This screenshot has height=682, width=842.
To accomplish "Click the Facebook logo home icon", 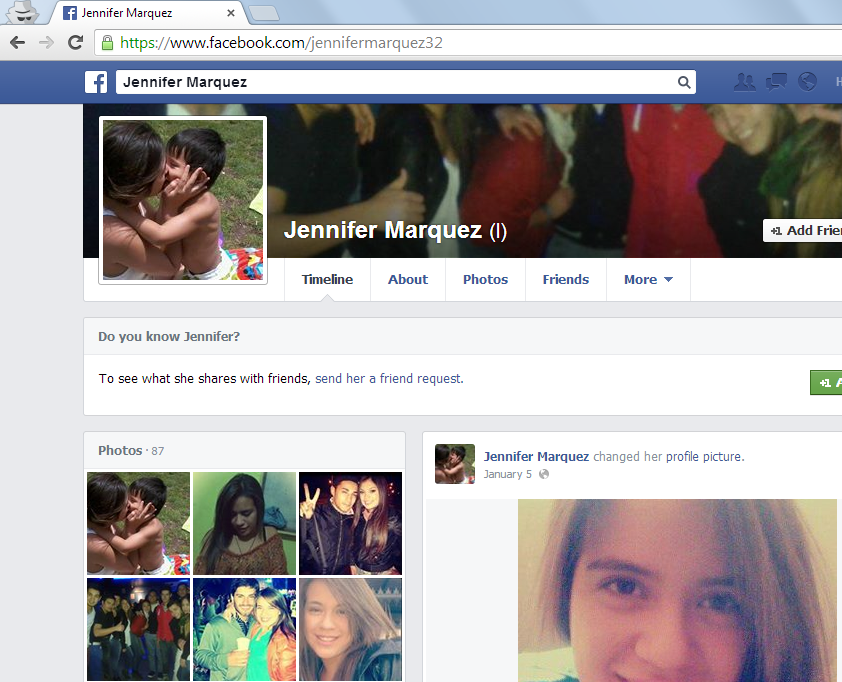I will coord(96,82).
